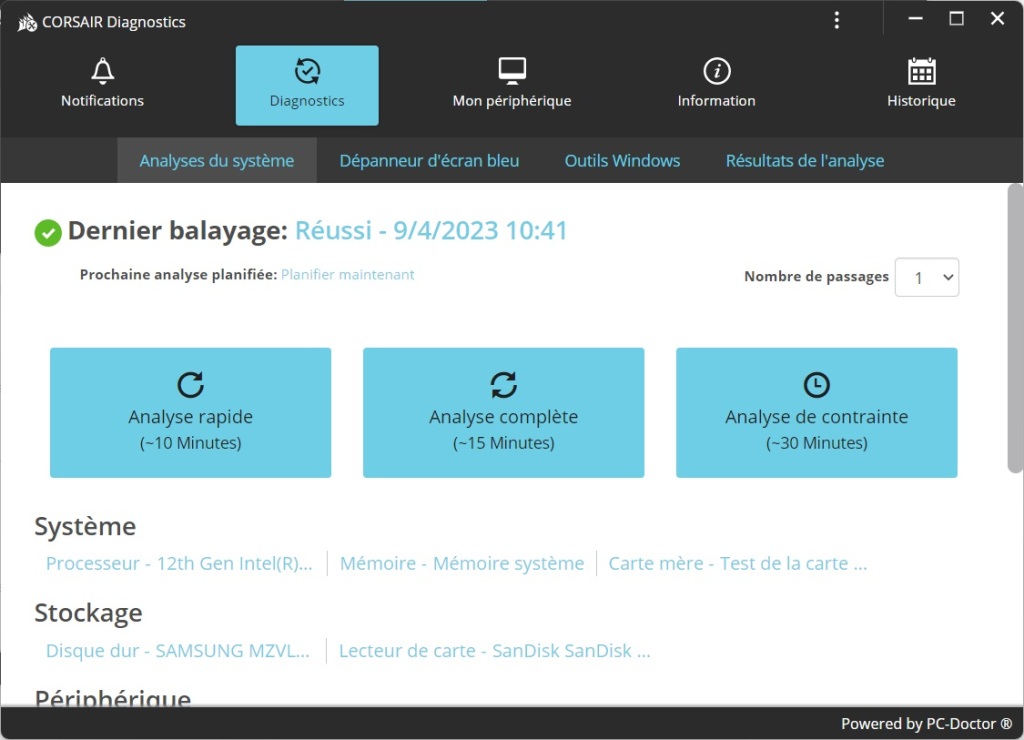Viewport: 1024px width, 740px height.
Task: Click Lecteur de carte SanDisk test
Action: pyautogui.click(x=493, y=650)
